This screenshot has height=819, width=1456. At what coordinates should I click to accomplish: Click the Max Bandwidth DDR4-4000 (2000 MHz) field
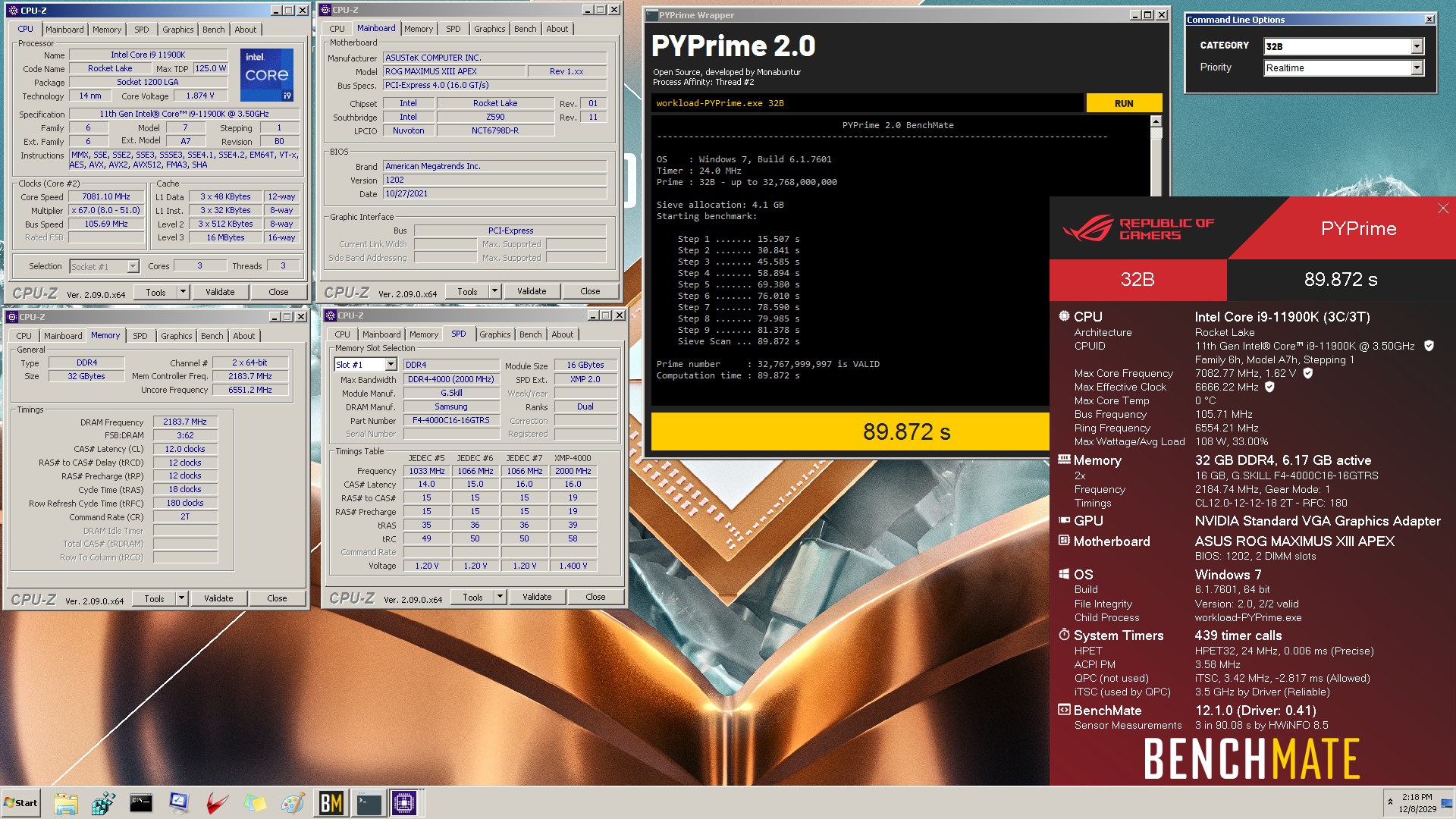pyautogui.click(x=451, y=379)
